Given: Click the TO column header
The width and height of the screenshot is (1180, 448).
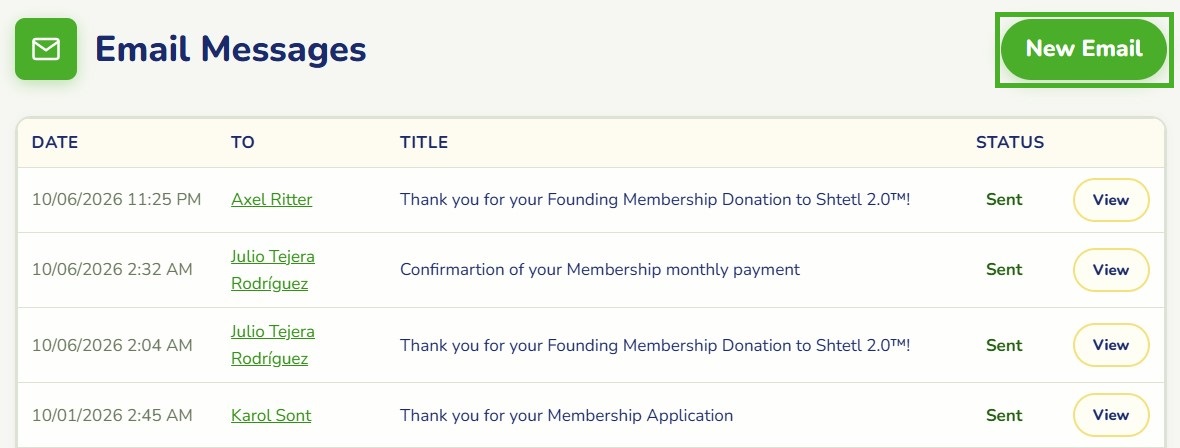Looking at the screenshot, I should click(242, 142).
